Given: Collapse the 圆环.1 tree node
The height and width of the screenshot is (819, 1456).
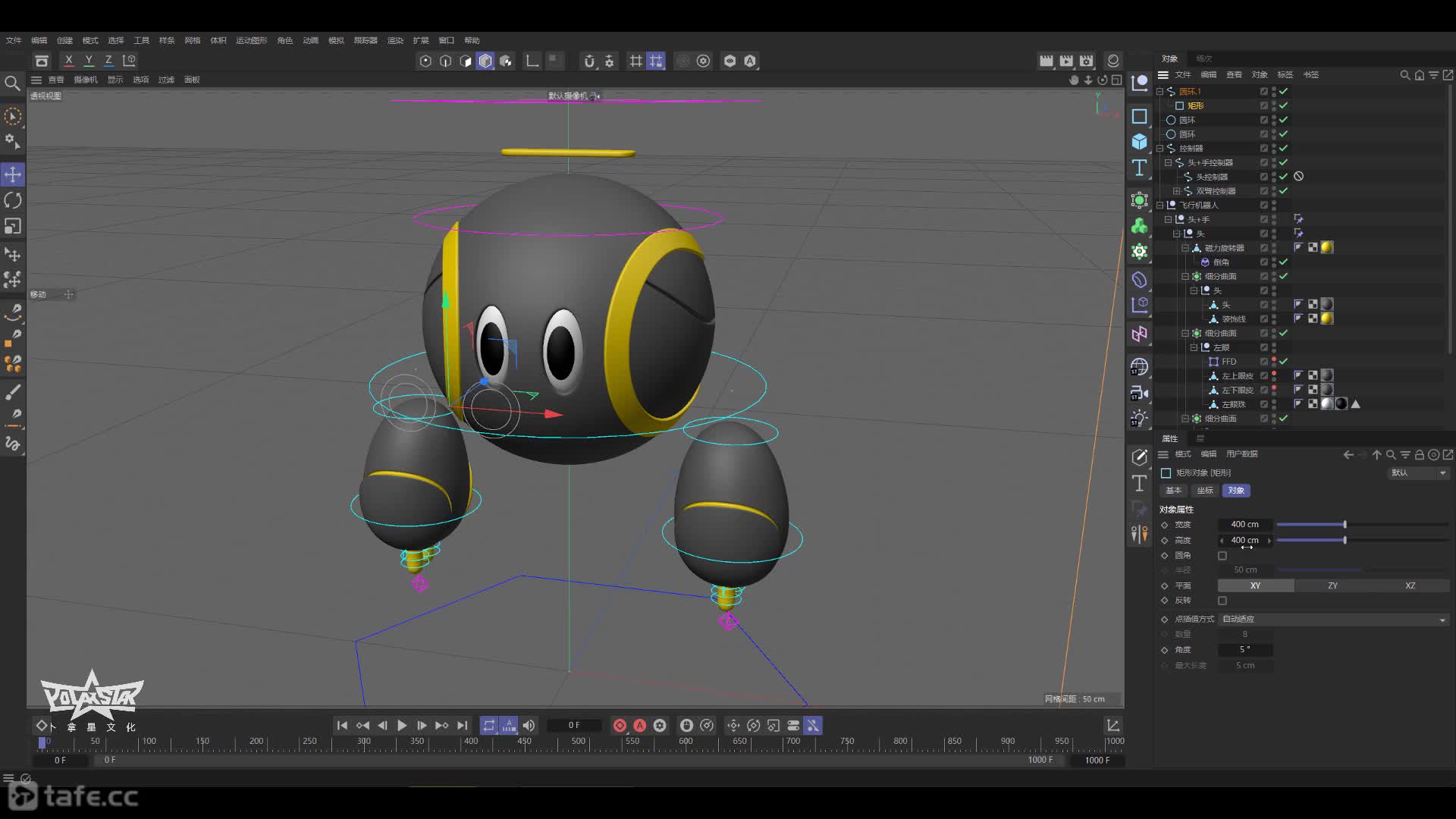Looking at the screenshot, I should (1159, 92).
